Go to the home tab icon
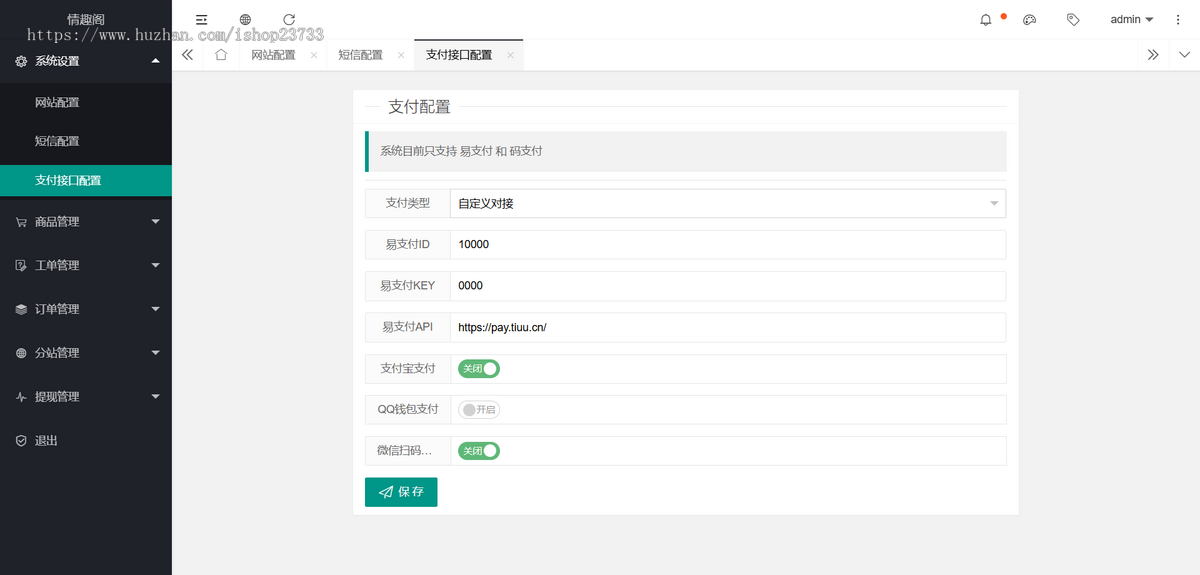 [x=221, y=55]
